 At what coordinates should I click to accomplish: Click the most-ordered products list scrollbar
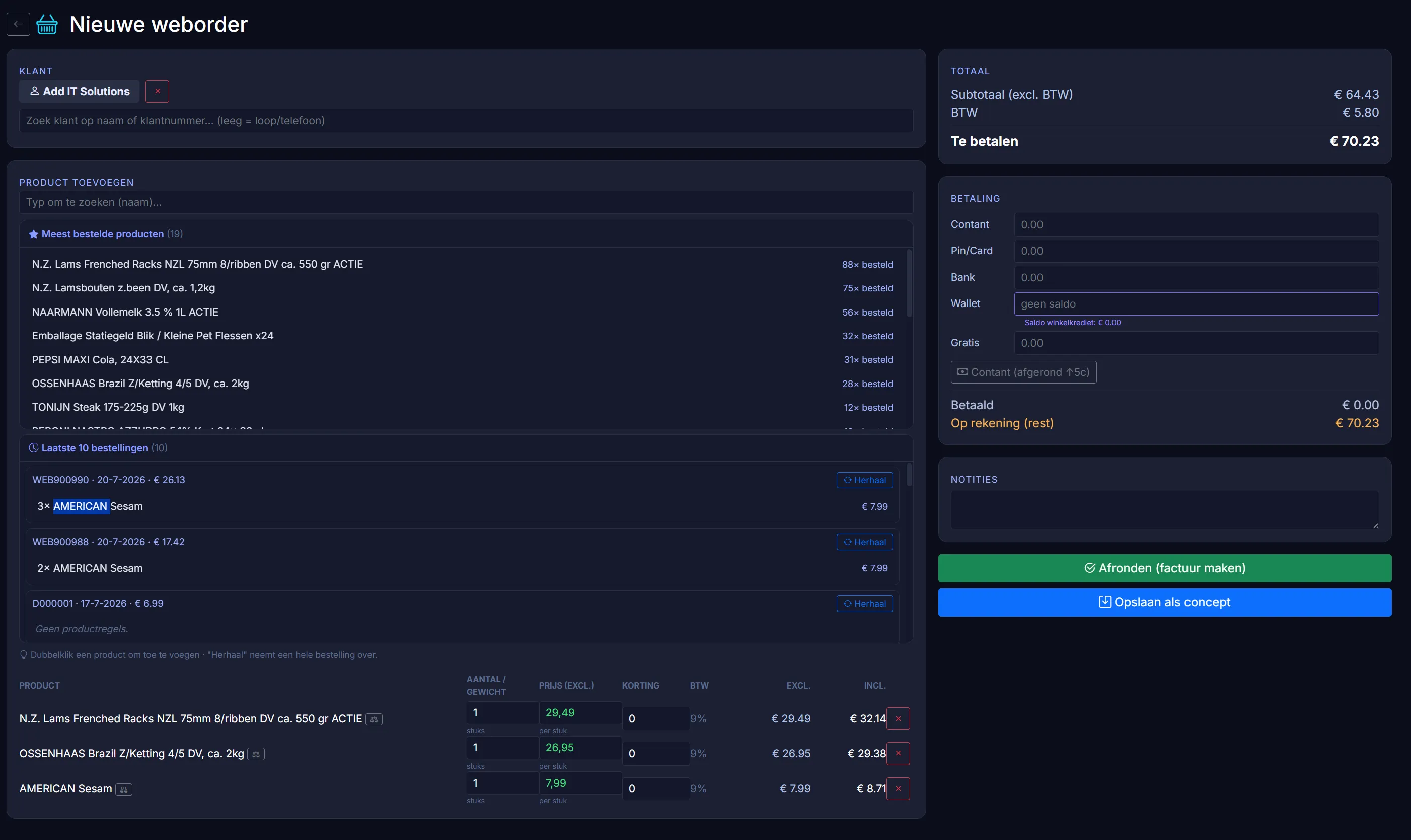click(910, 283)
